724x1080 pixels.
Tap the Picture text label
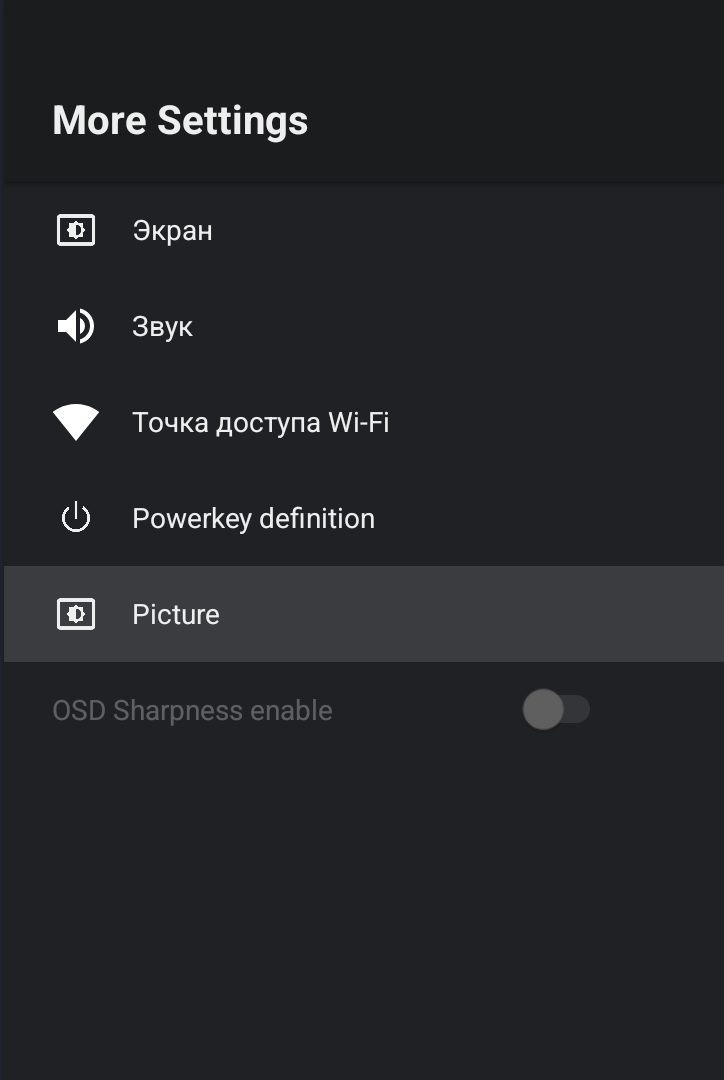[x=176, y=614]
